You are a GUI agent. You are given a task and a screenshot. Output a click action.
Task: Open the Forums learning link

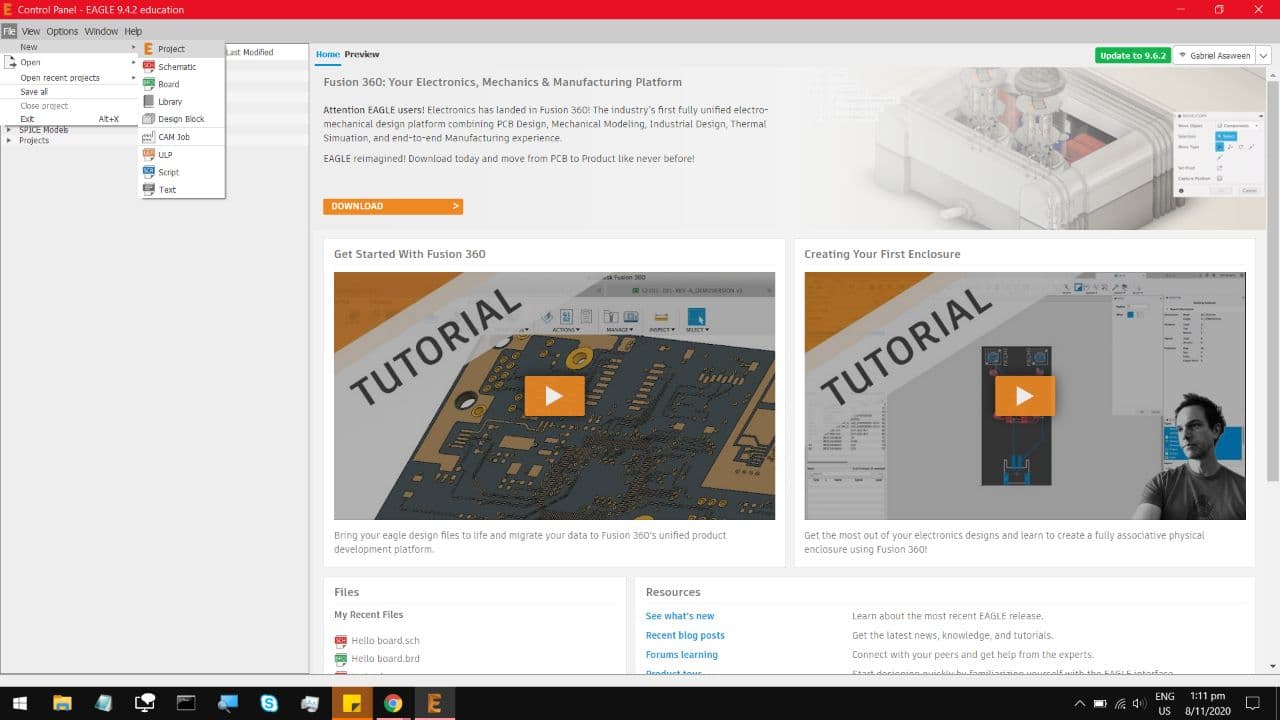[x=682, y=655]
